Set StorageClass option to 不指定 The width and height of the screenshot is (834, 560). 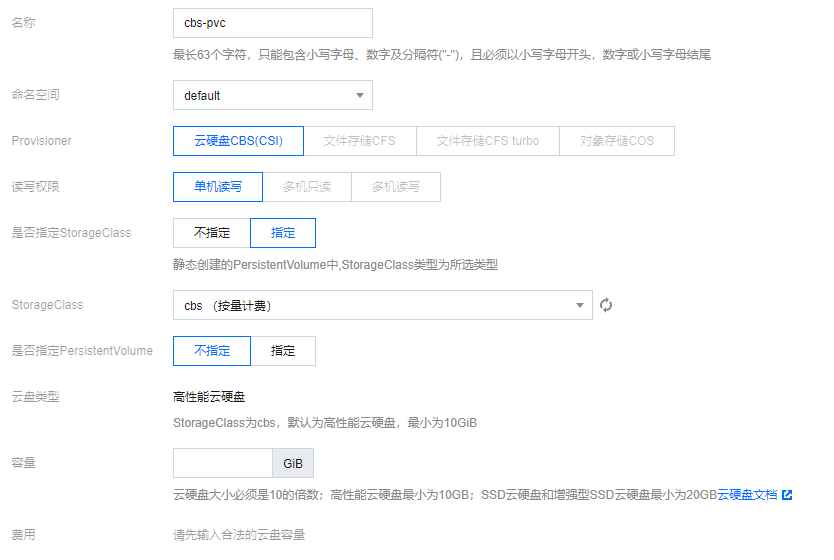[212, 233]
